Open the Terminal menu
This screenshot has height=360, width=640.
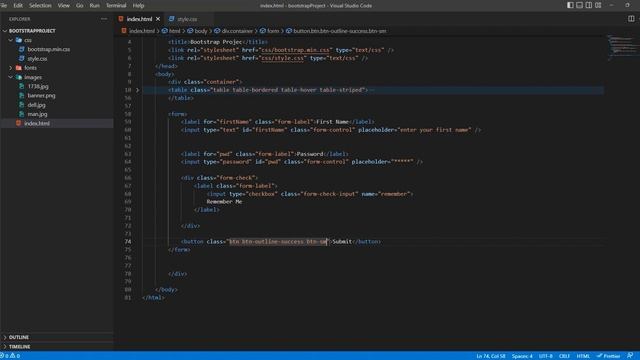[116, 6]
